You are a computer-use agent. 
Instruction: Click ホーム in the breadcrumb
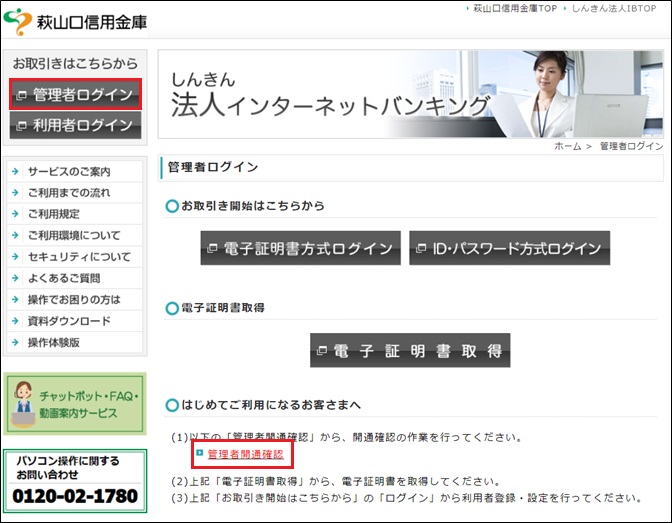point(567,146)
